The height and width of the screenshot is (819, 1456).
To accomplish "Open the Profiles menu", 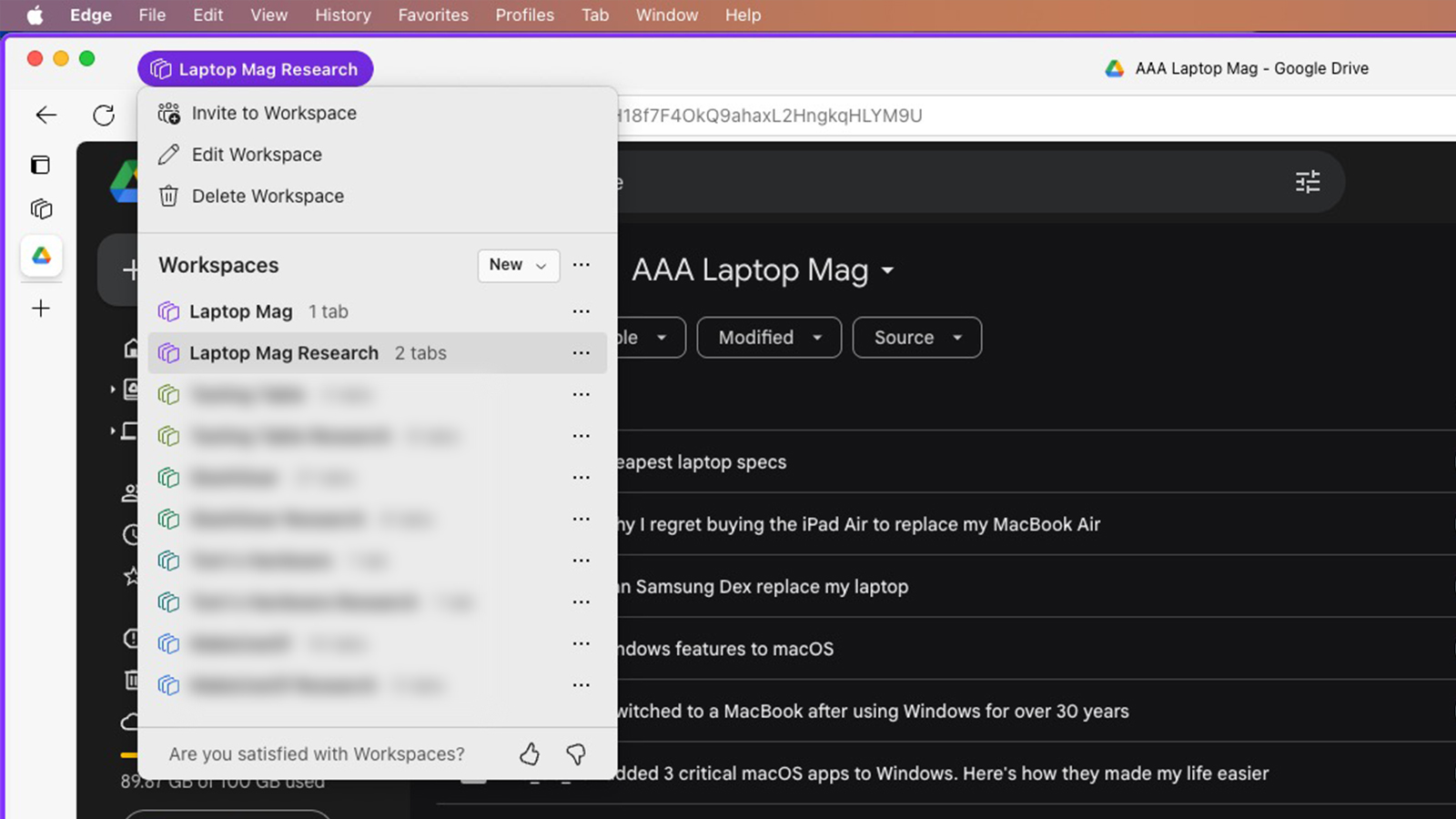I will click(525, 15).
